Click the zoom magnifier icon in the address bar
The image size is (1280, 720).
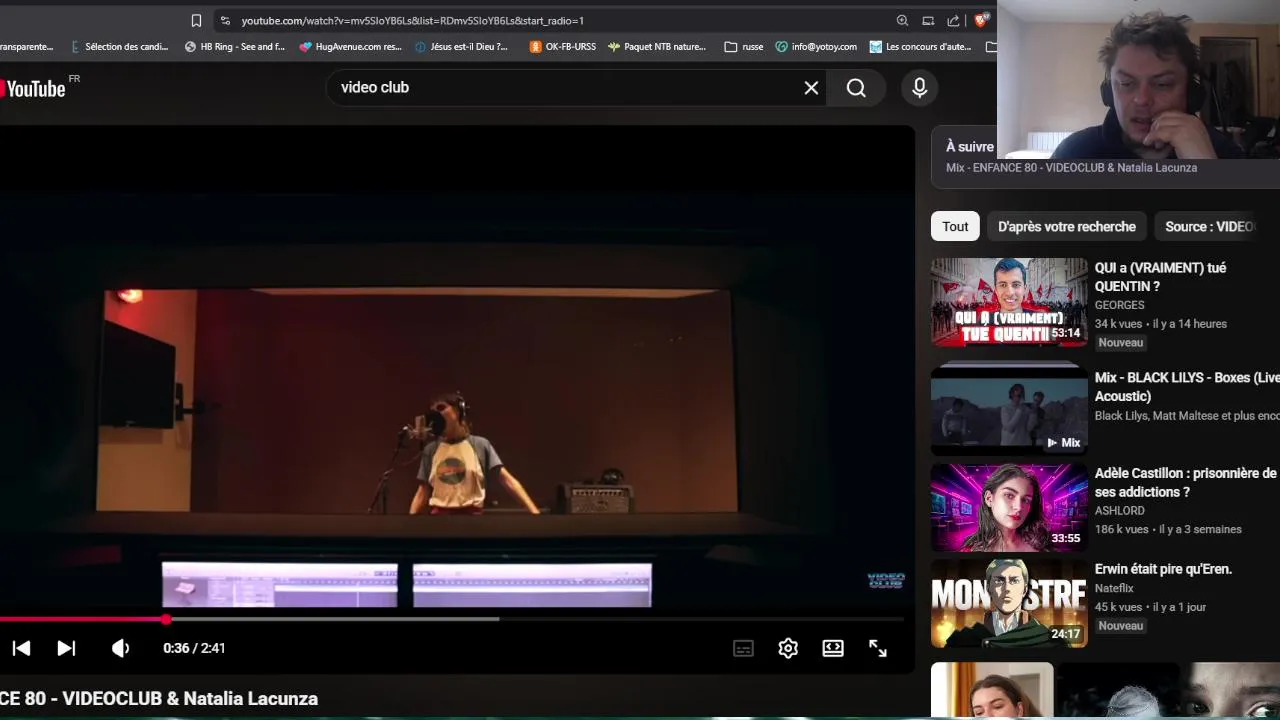pyautogui.click(x=902, y=20)
